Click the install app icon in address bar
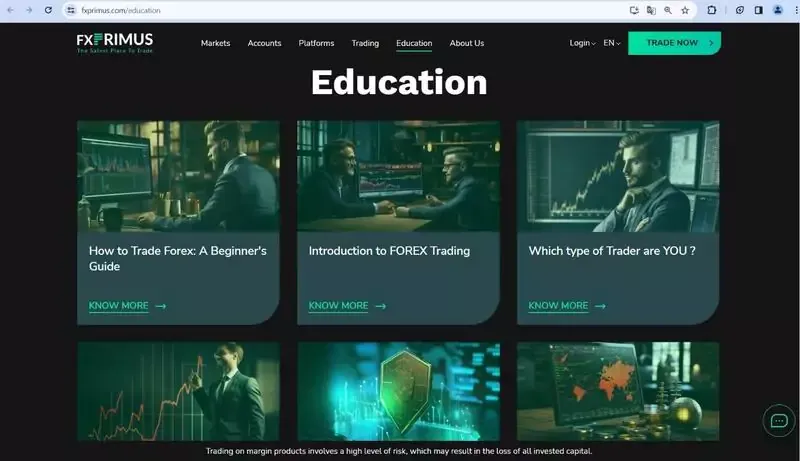 634,10
